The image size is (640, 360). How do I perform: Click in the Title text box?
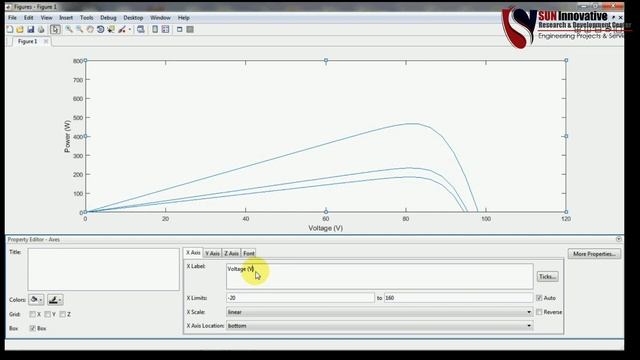click(x=104, y=269)
